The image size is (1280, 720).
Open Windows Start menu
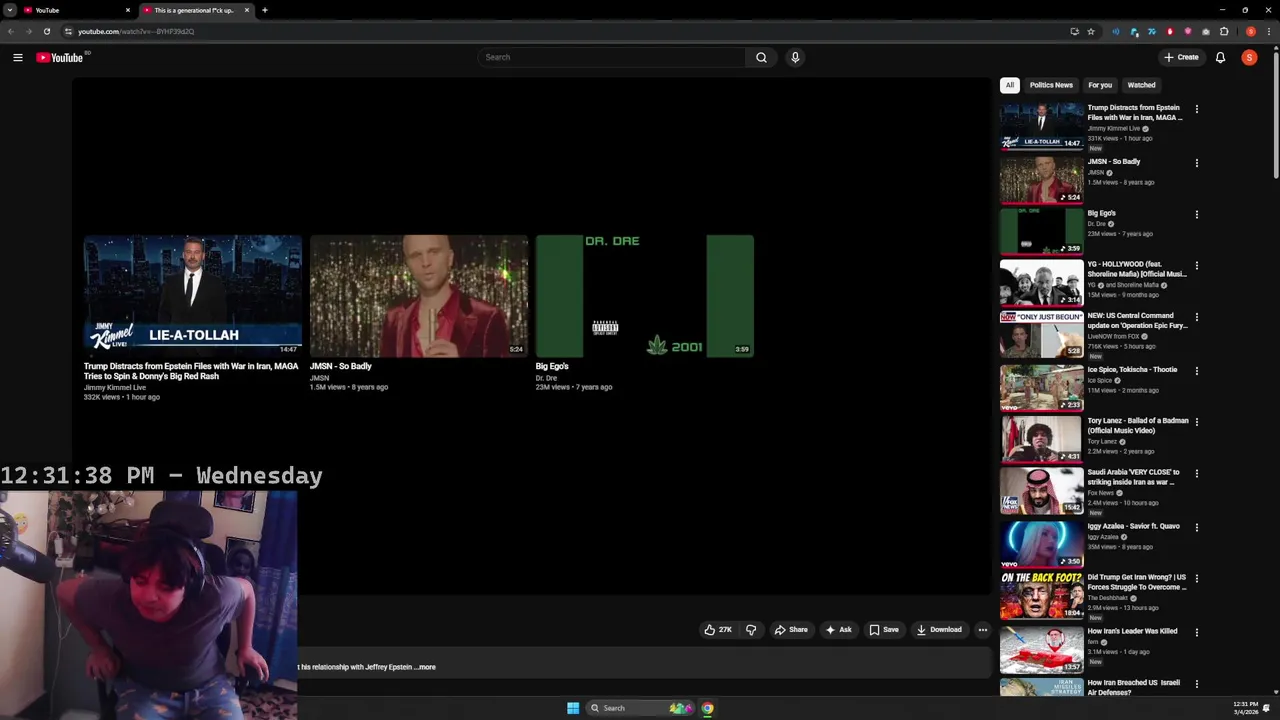573,708
